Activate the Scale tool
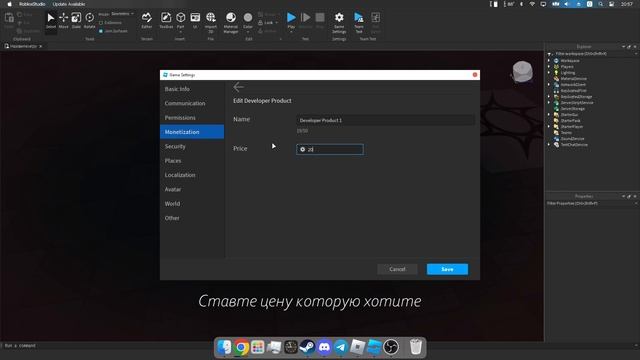The height and width of the screenshot is (360, 640). 76,20
